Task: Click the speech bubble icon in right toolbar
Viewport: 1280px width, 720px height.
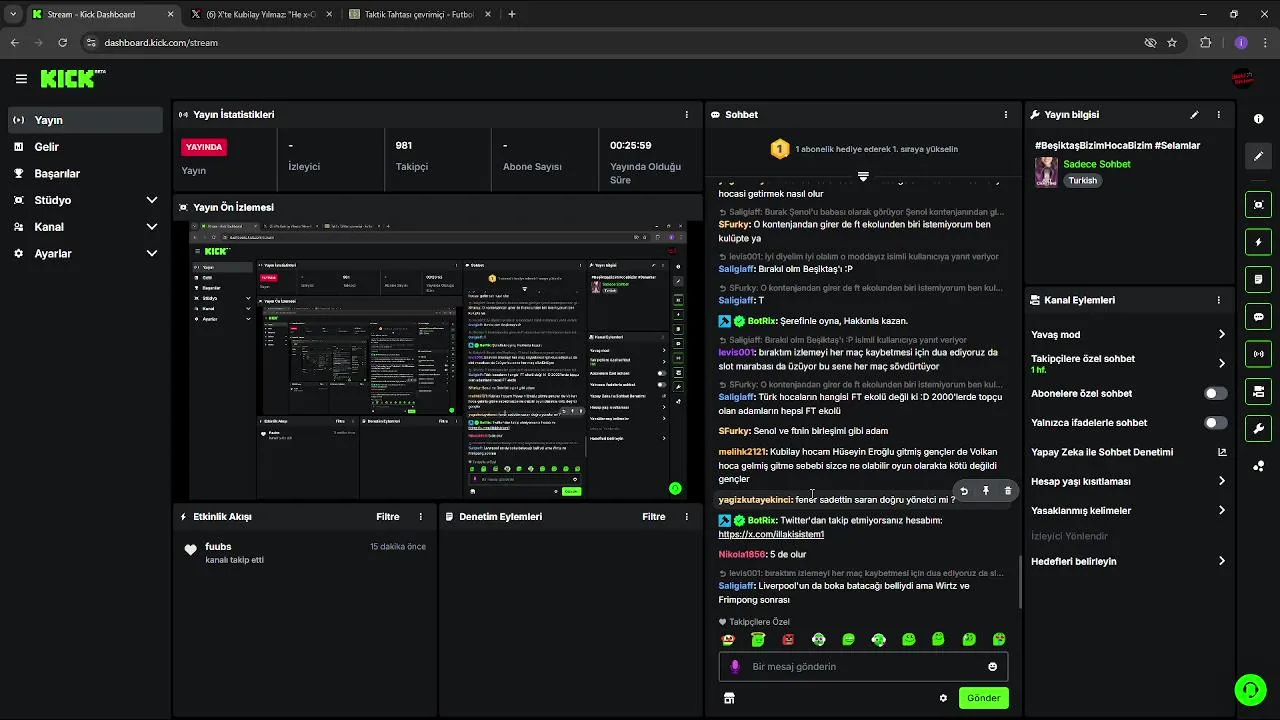Action: (x=1258, y=316)
